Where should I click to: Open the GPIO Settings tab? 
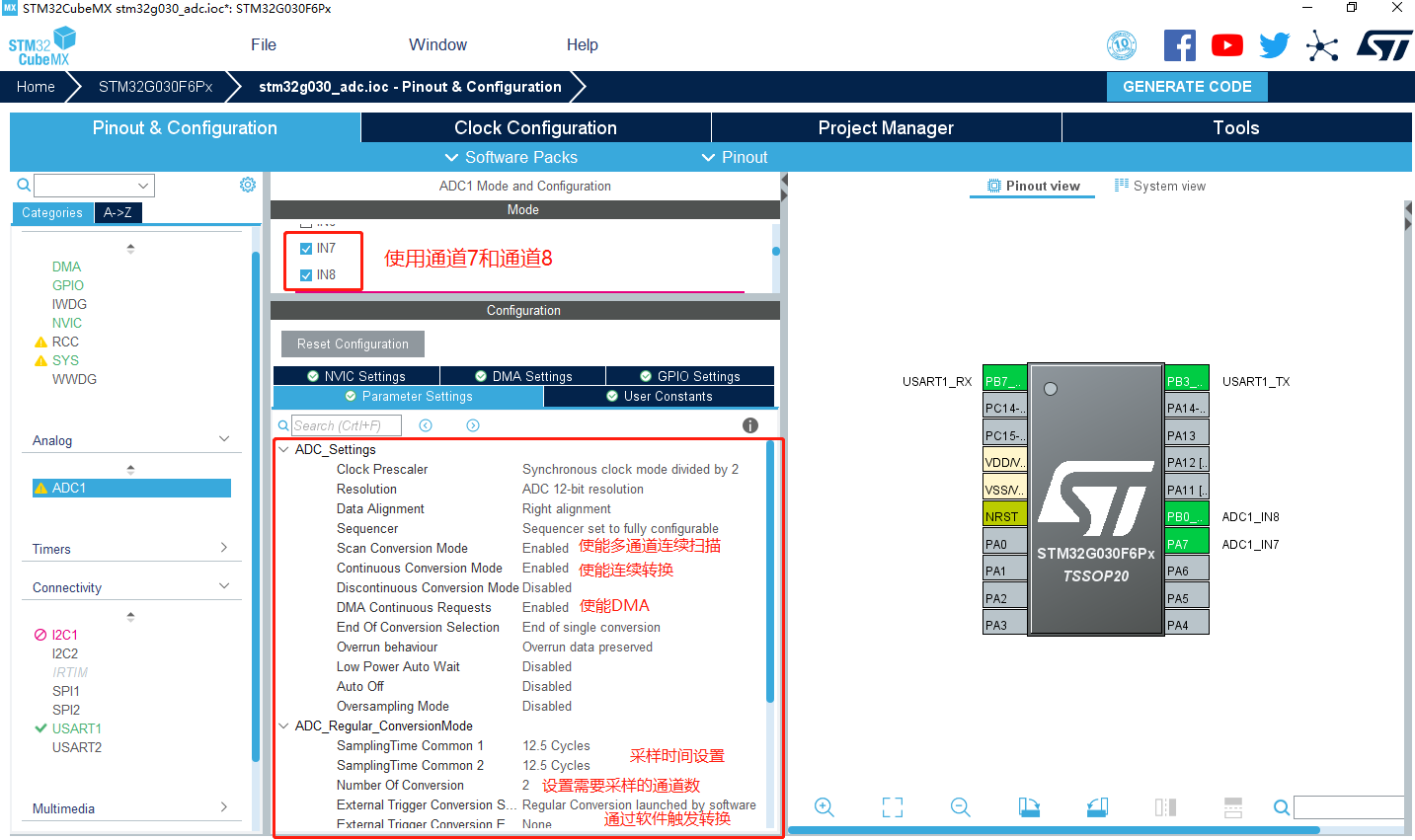(690, 376)
